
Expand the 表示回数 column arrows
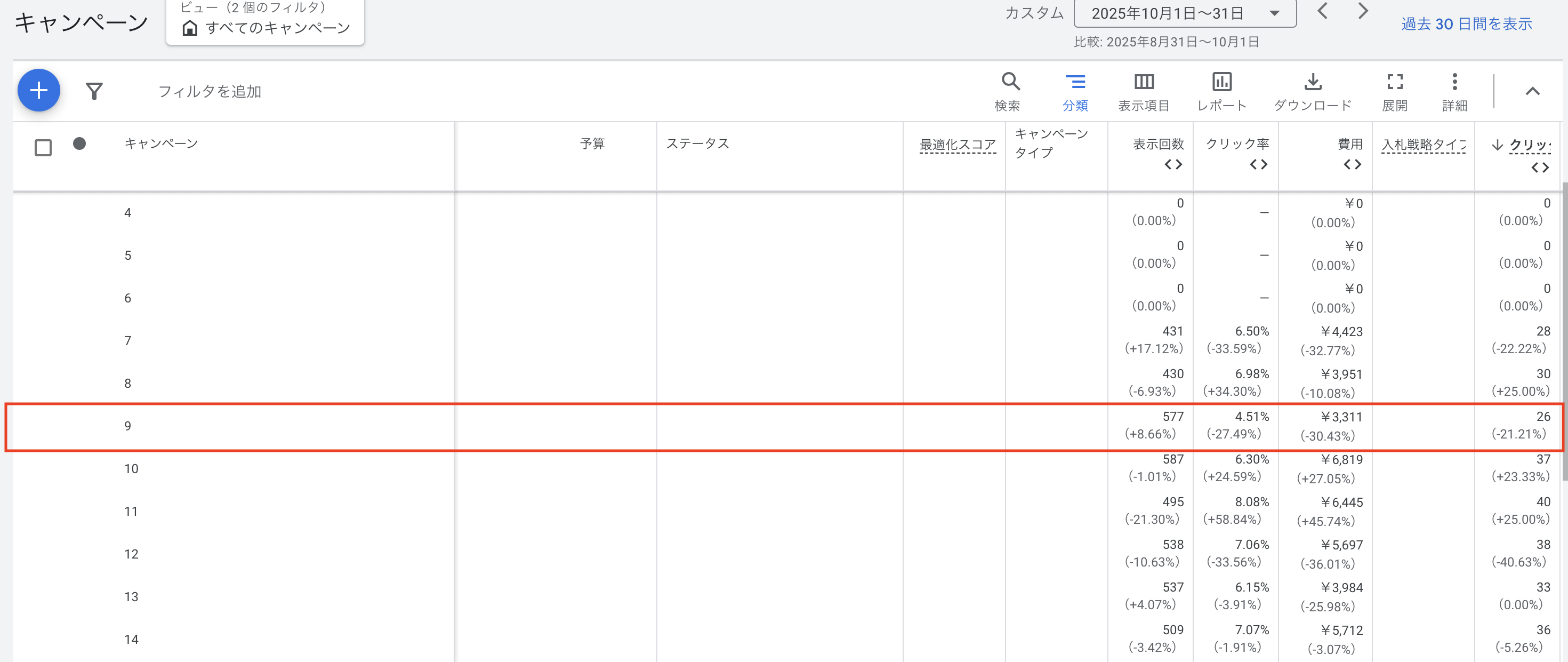(1172, 164)
